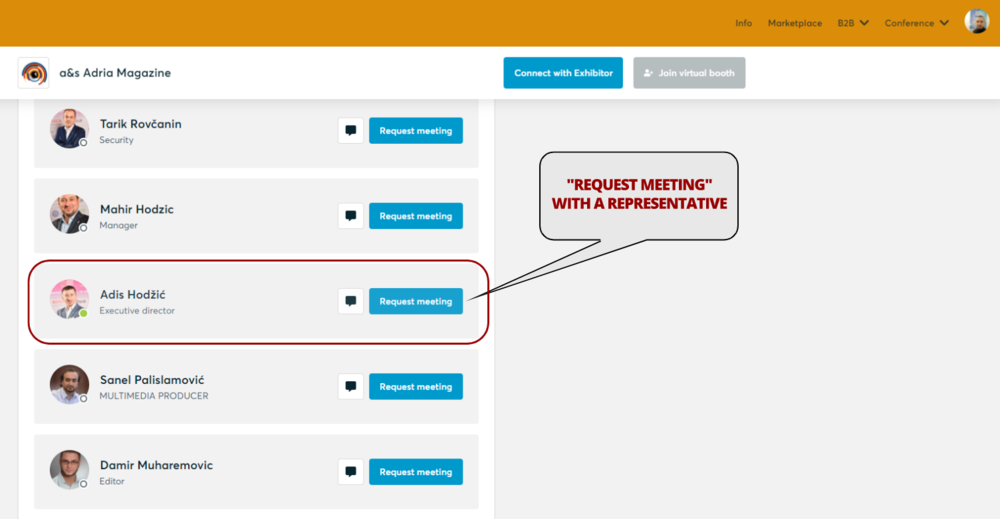View Tarik Rovčanin's profile photo
1000x519 pixels.
coord(69,129)
